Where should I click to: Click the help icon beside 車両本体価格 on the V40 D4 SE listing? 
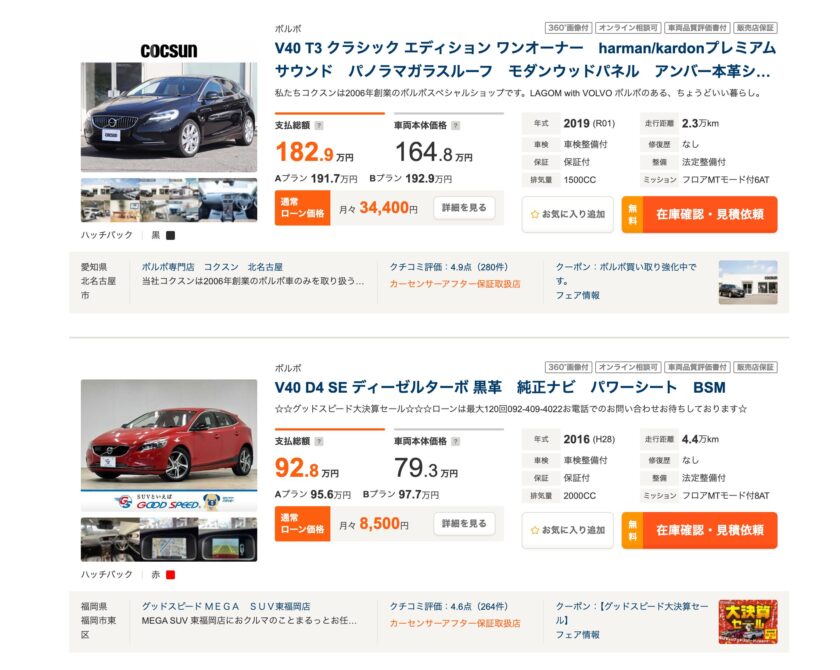pyautogui.click(x=455, y=441)
